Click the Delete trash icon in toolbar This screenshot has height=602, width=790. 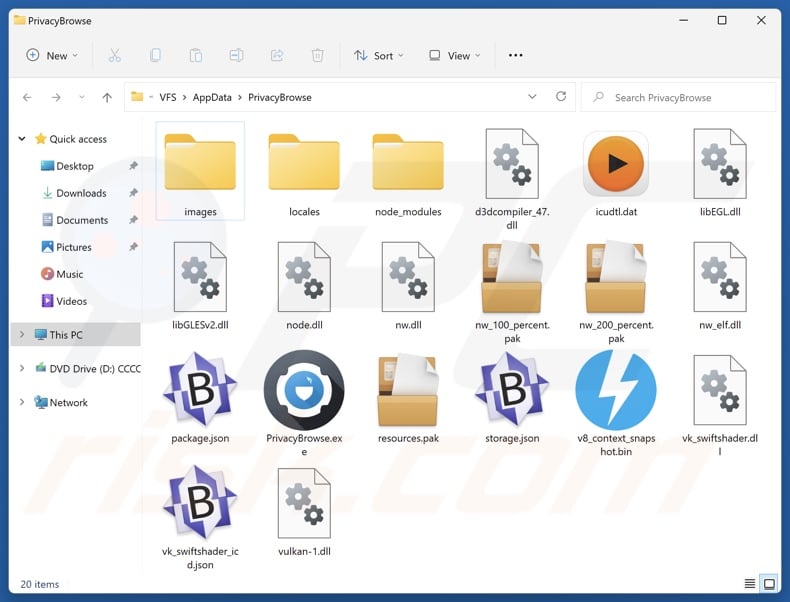pos(317,56)
